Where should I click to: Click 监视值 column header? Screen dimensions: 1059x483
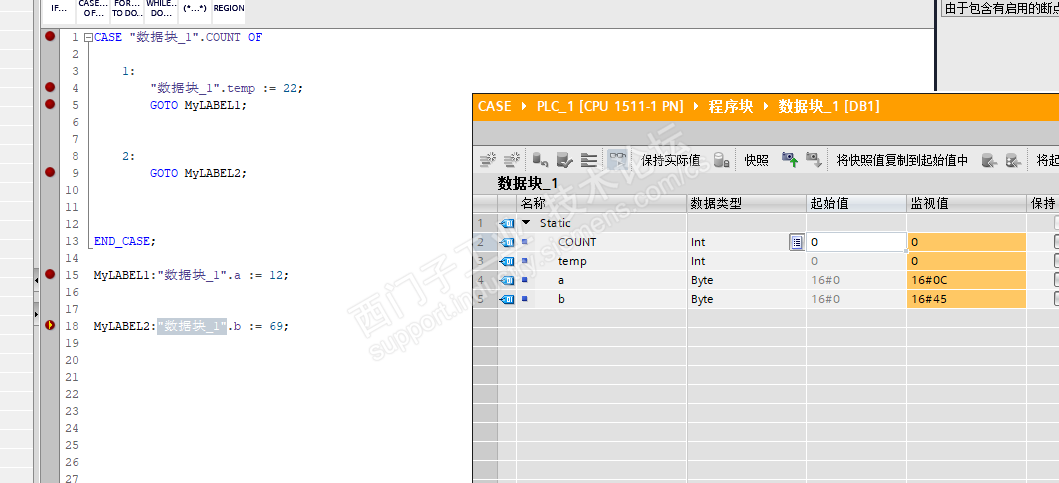click(966, 203)
